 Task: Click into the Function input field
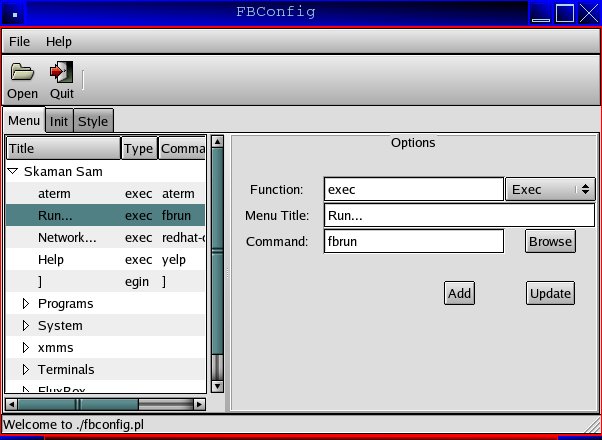[413, 189]
